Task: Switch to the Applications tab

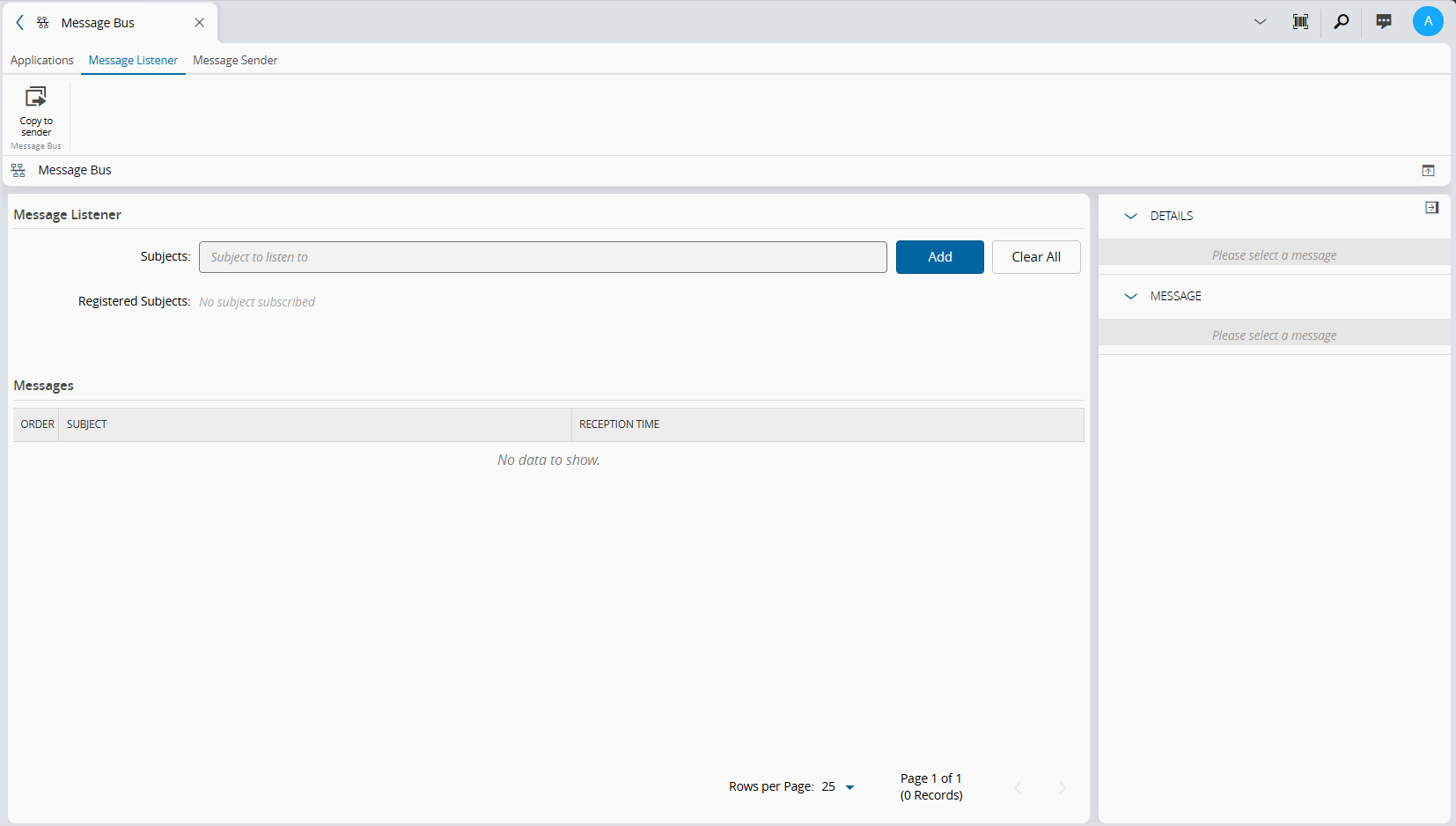Action: (x=42, y=60)
